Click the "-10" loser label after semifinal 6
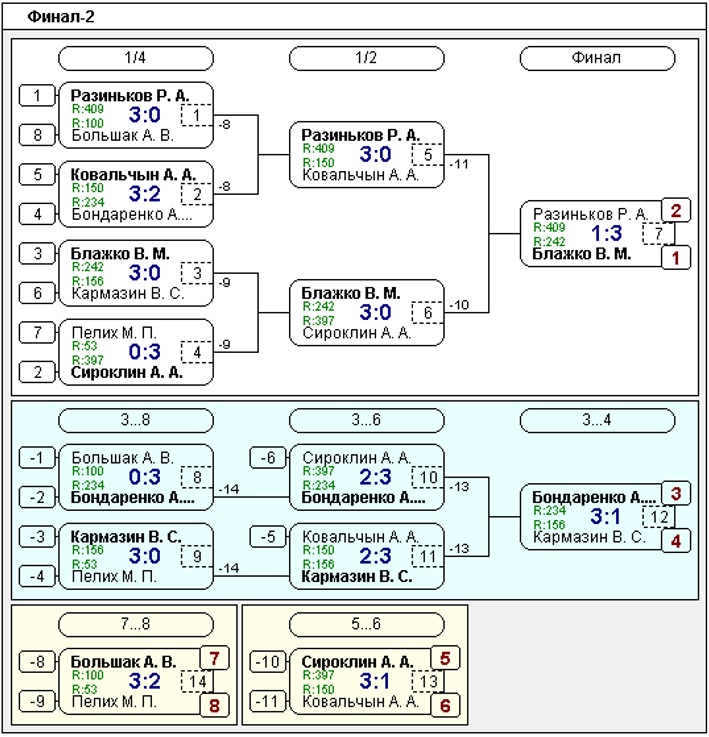Viewport: 709px width, 737px height. 459,305
